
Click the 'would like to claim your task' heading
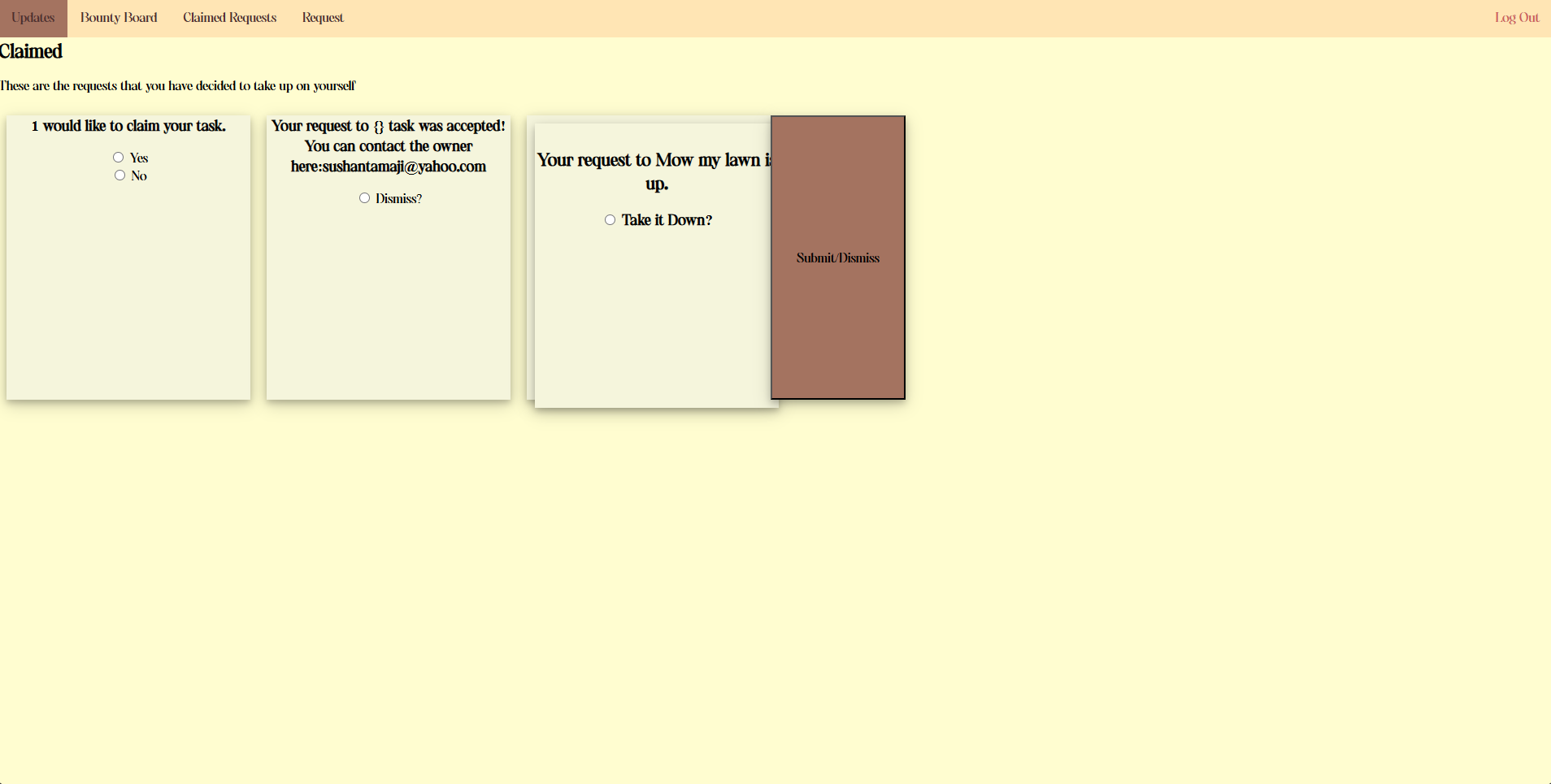pyautogui.click(x=128, y=126)
